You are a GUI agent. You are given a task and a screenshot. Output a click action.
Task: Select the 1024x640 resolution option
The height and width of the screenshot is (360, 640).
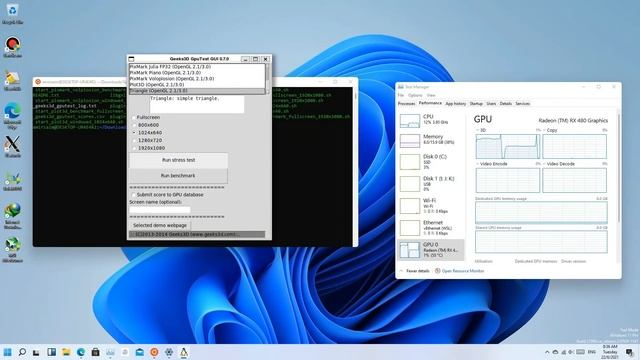click(147, 133)
